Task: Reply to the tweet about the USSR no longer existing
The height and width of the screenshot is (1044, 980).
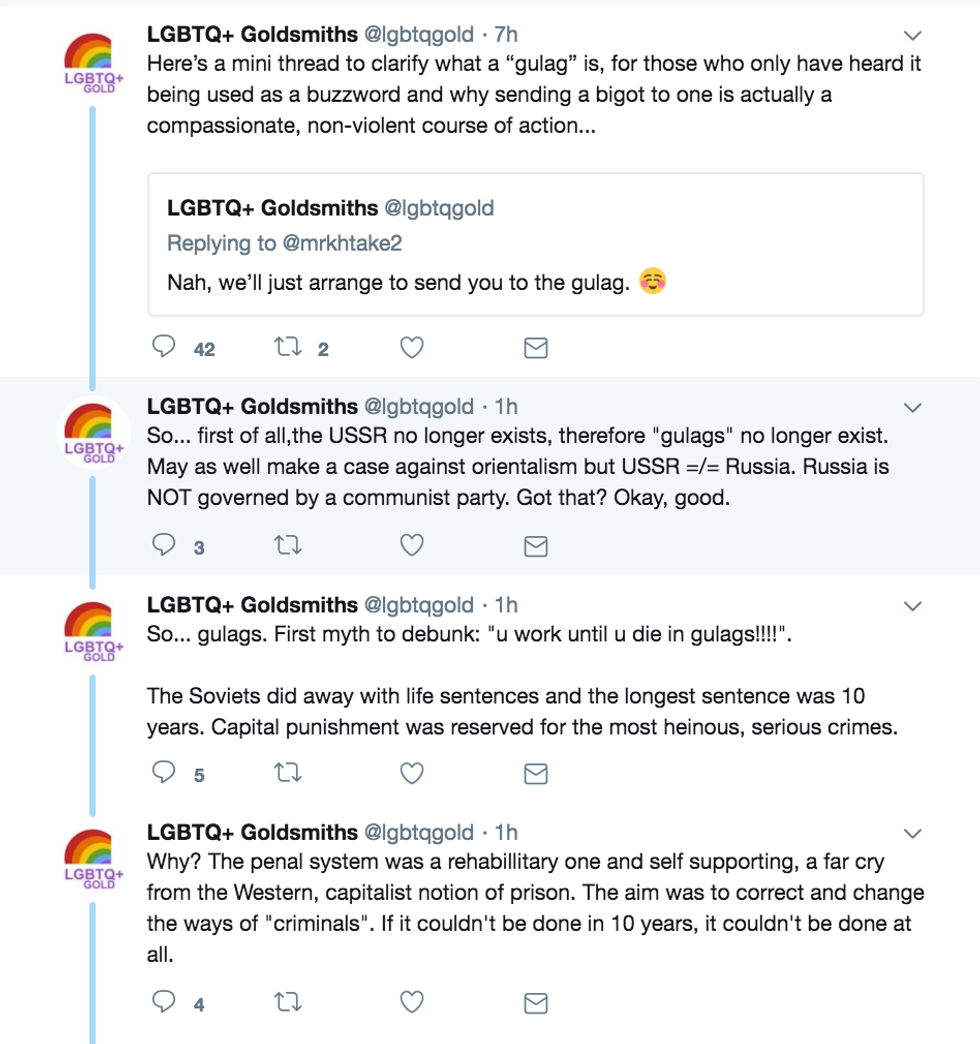Action: click(x=164, y=545)
